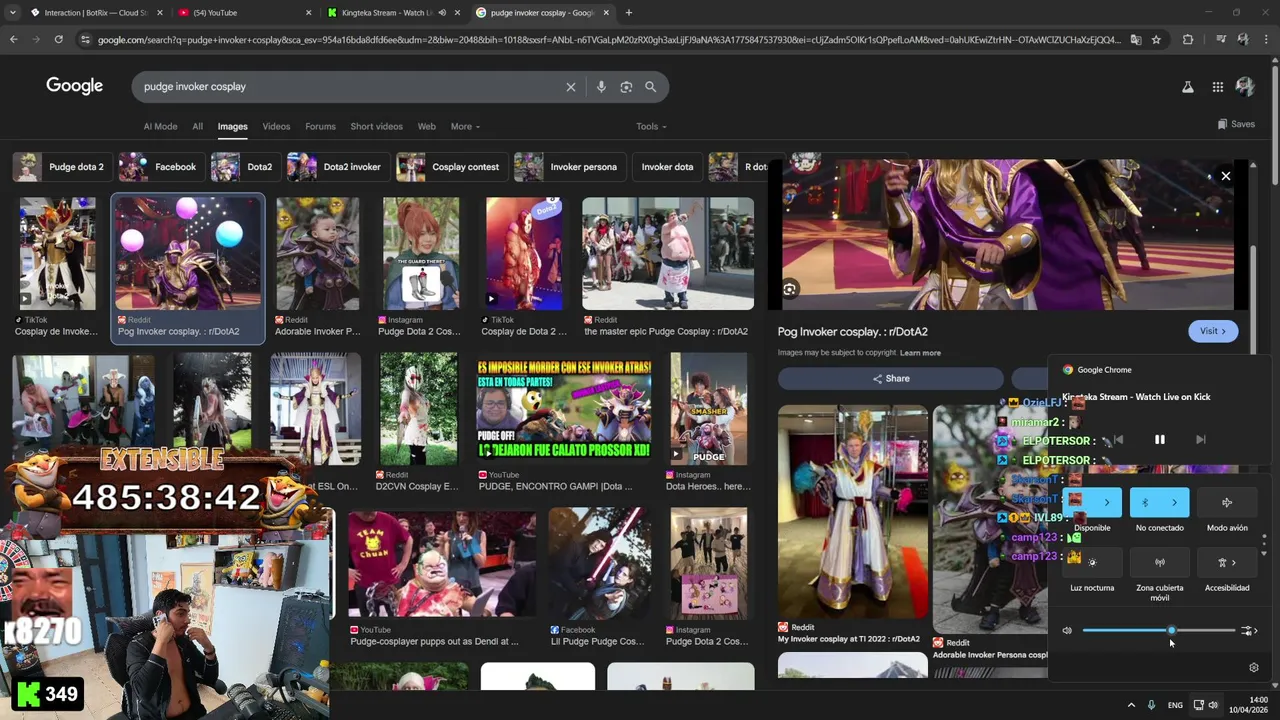The image size is (1280, 720).
Task: Pause Kingteka Stream media playback
Action: (1160, 439)
